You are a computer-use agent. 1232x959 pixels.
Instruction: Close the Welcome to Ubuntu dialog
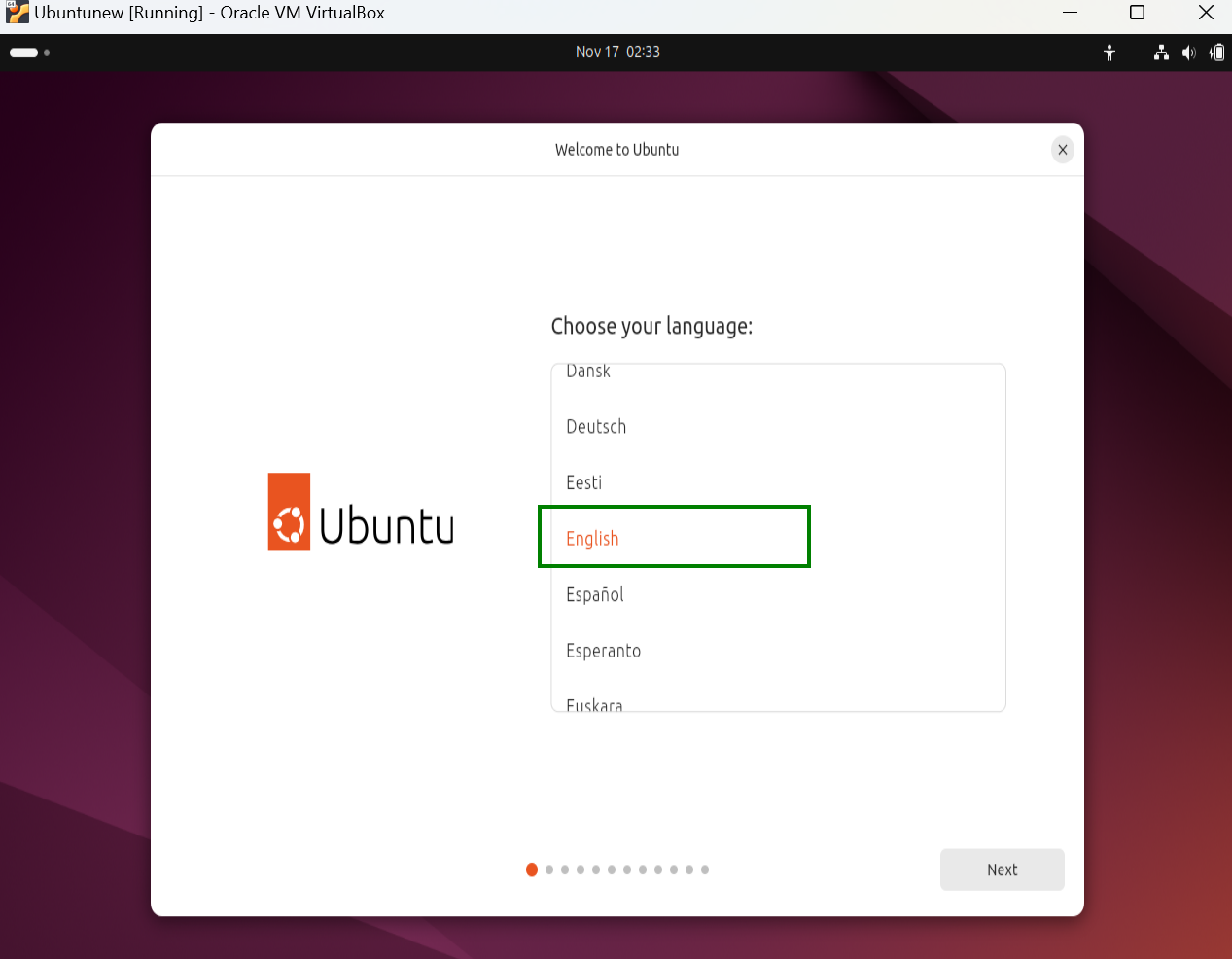tap(1063, 150)
